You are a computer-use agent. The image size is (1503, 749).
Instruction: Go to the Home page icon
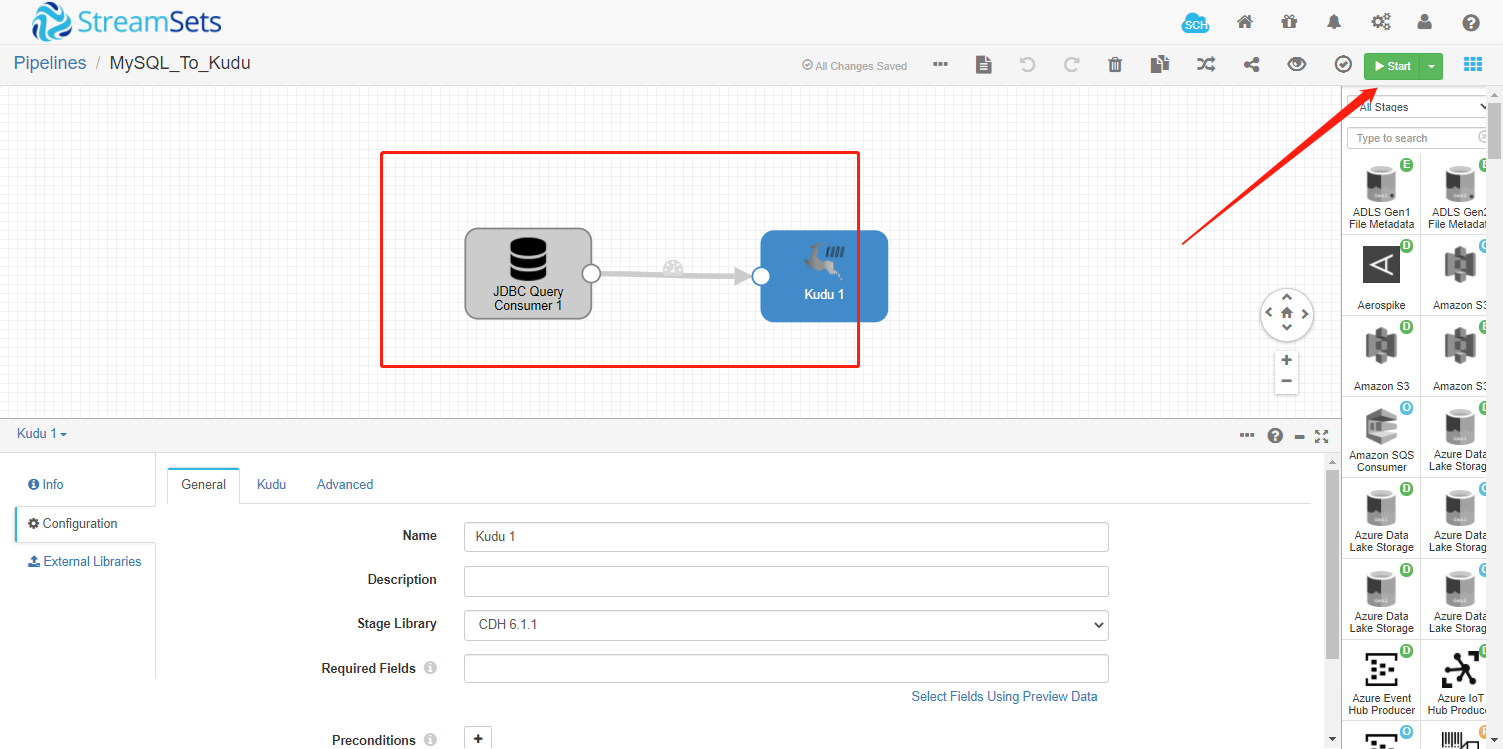(1245, 22)
